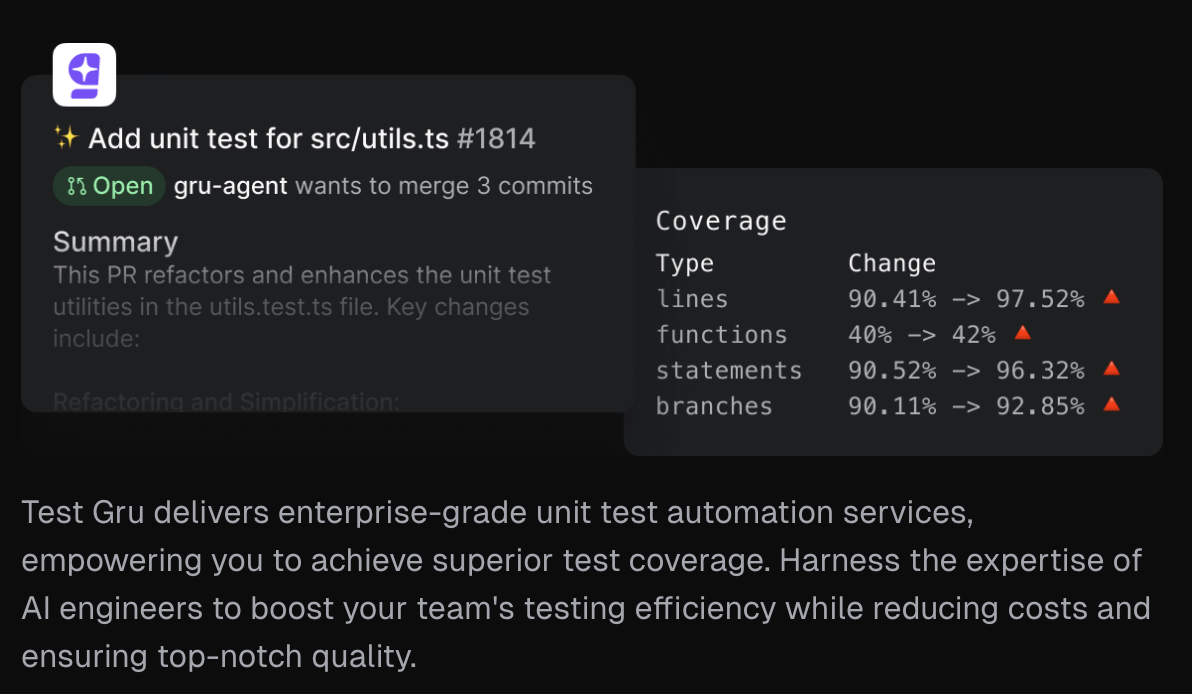
Task: Open the gru-agent author profile link
Action: (230, 186)
